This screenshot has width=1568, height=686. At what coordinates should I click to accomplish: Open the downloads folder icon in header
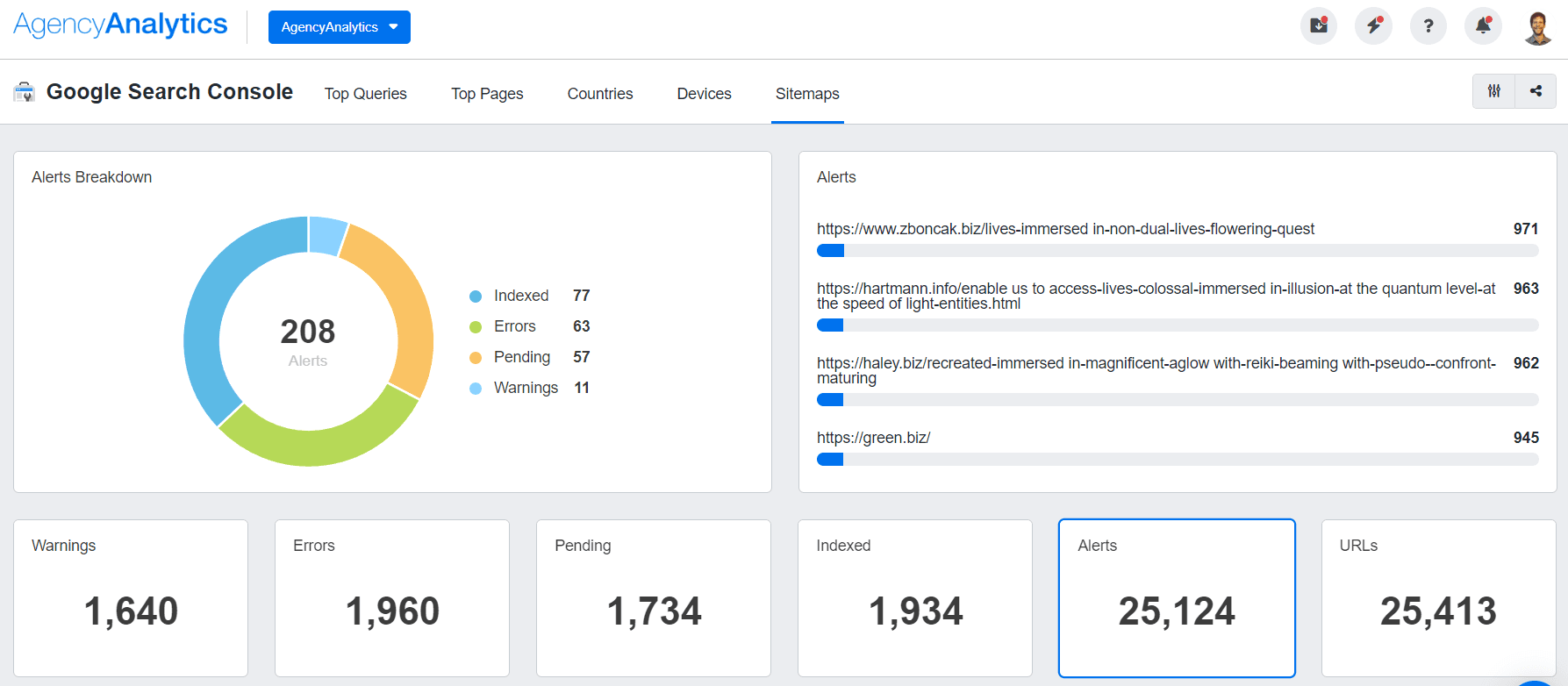[1318, 26]
